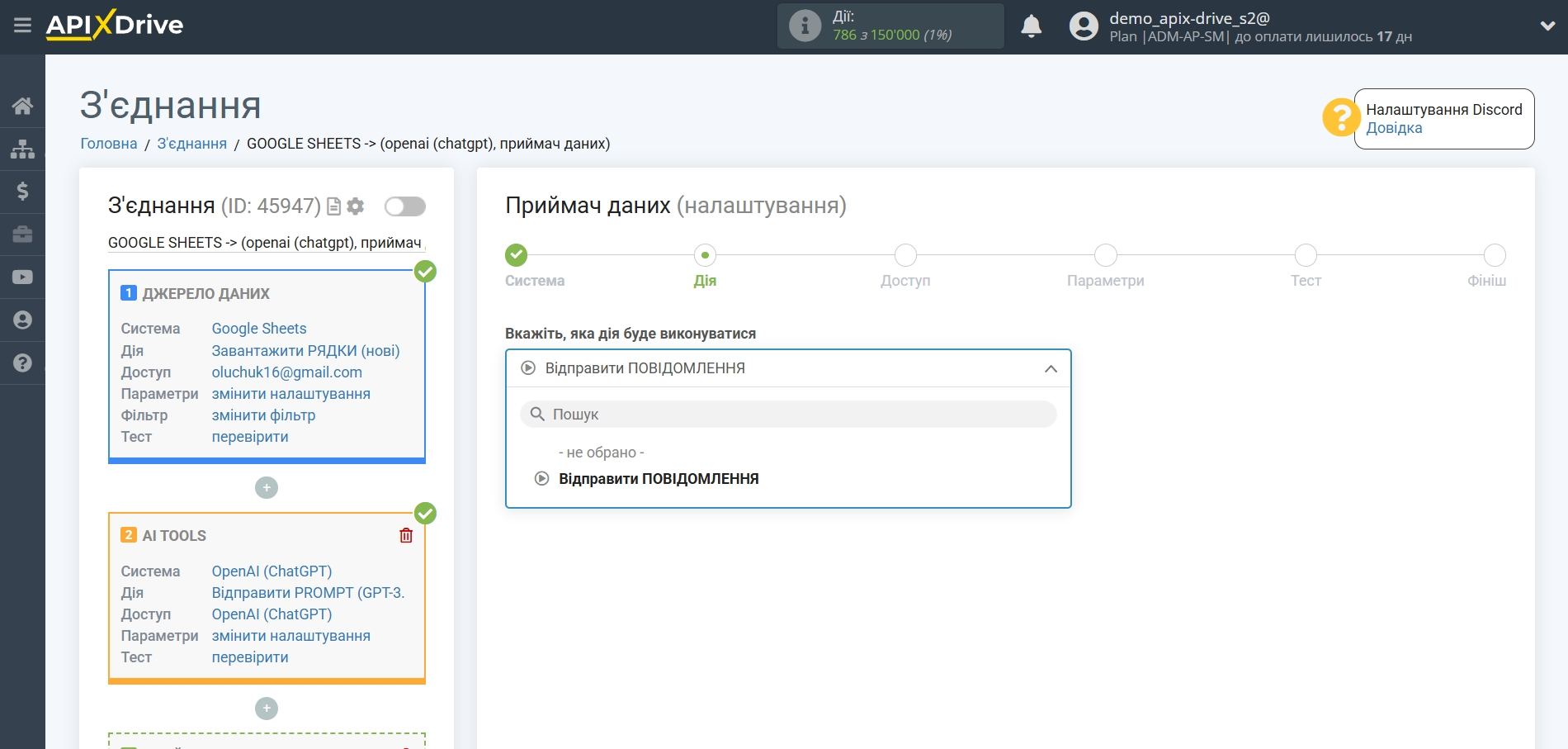Open the OpenAI (ChatGPT) access link
The image size is (1568, 749).
(272, 614)
